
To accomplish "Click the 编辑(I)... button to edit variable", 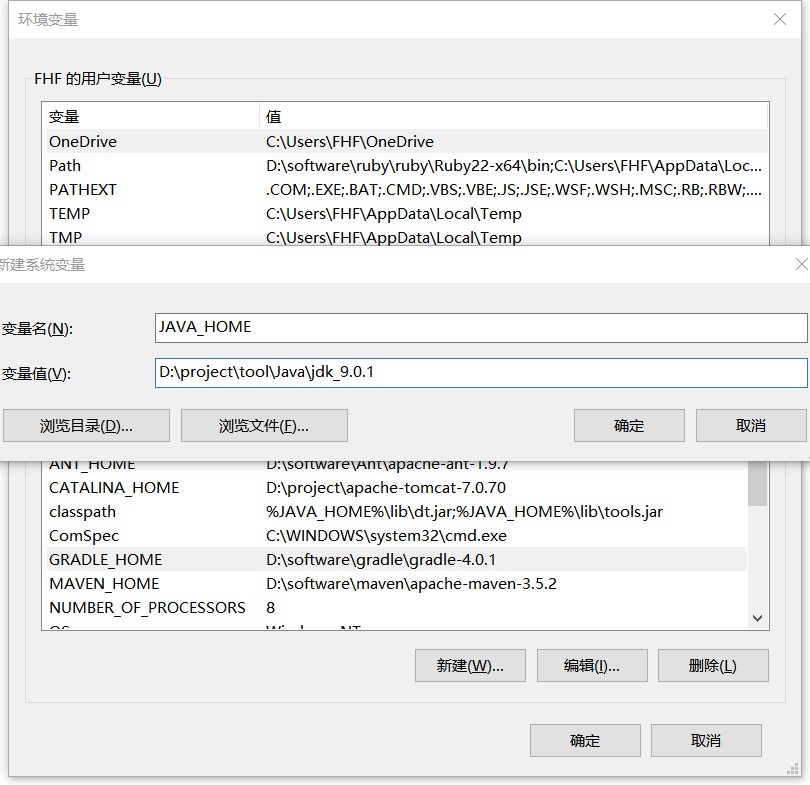I will click(x=592, y=665).
